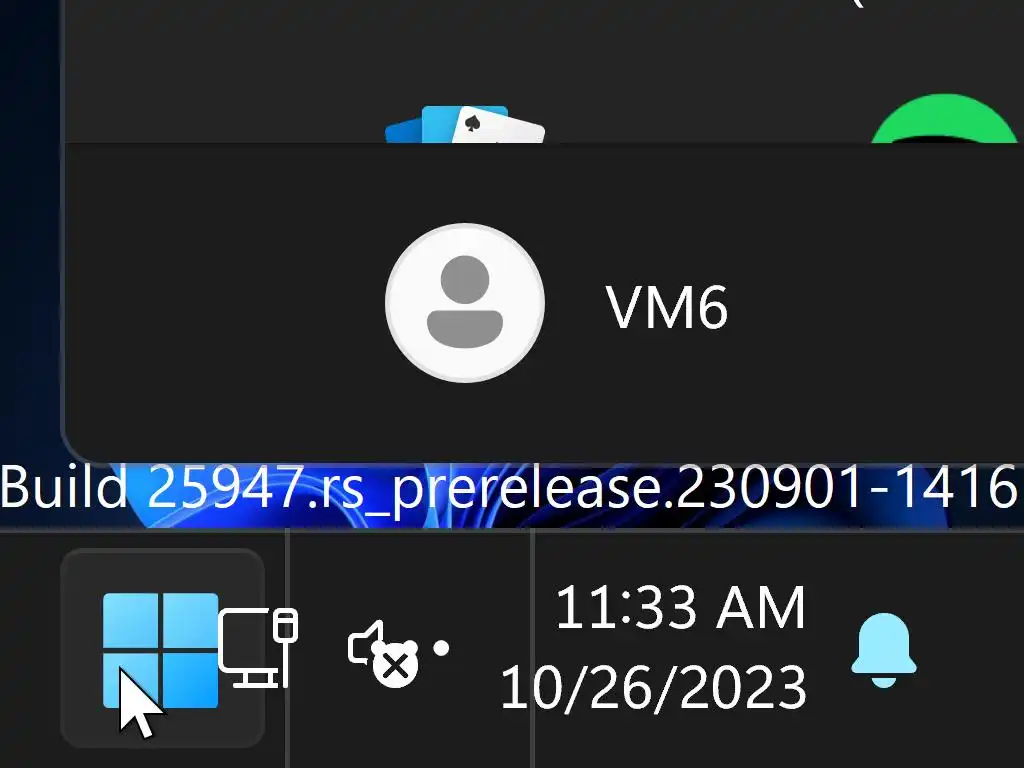This screenshot has height=768, width=1024.
Task: Open the wired network status icon
Action: pyautogui.click(x=258, y=648)
